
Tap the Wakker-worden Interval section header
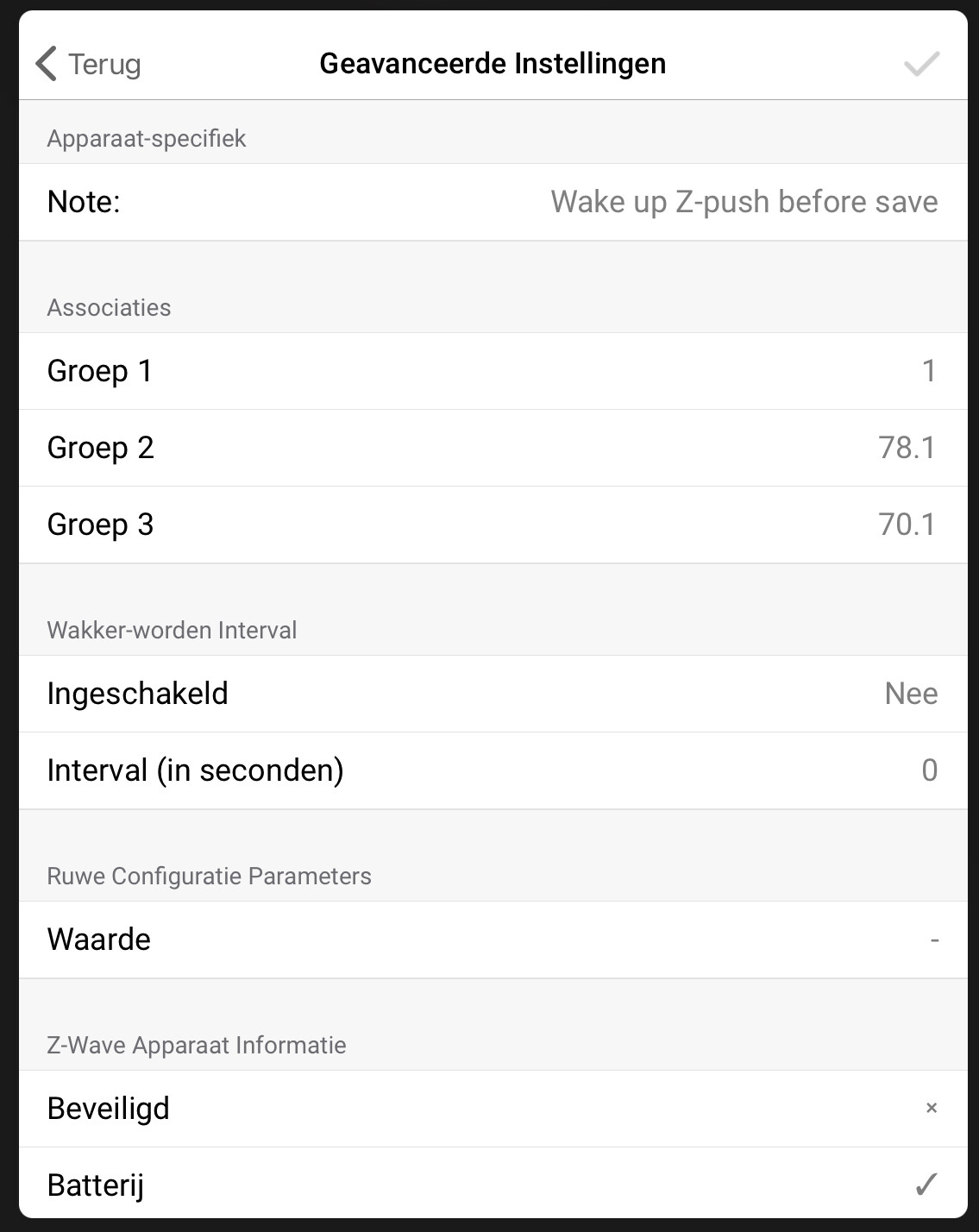172,631
